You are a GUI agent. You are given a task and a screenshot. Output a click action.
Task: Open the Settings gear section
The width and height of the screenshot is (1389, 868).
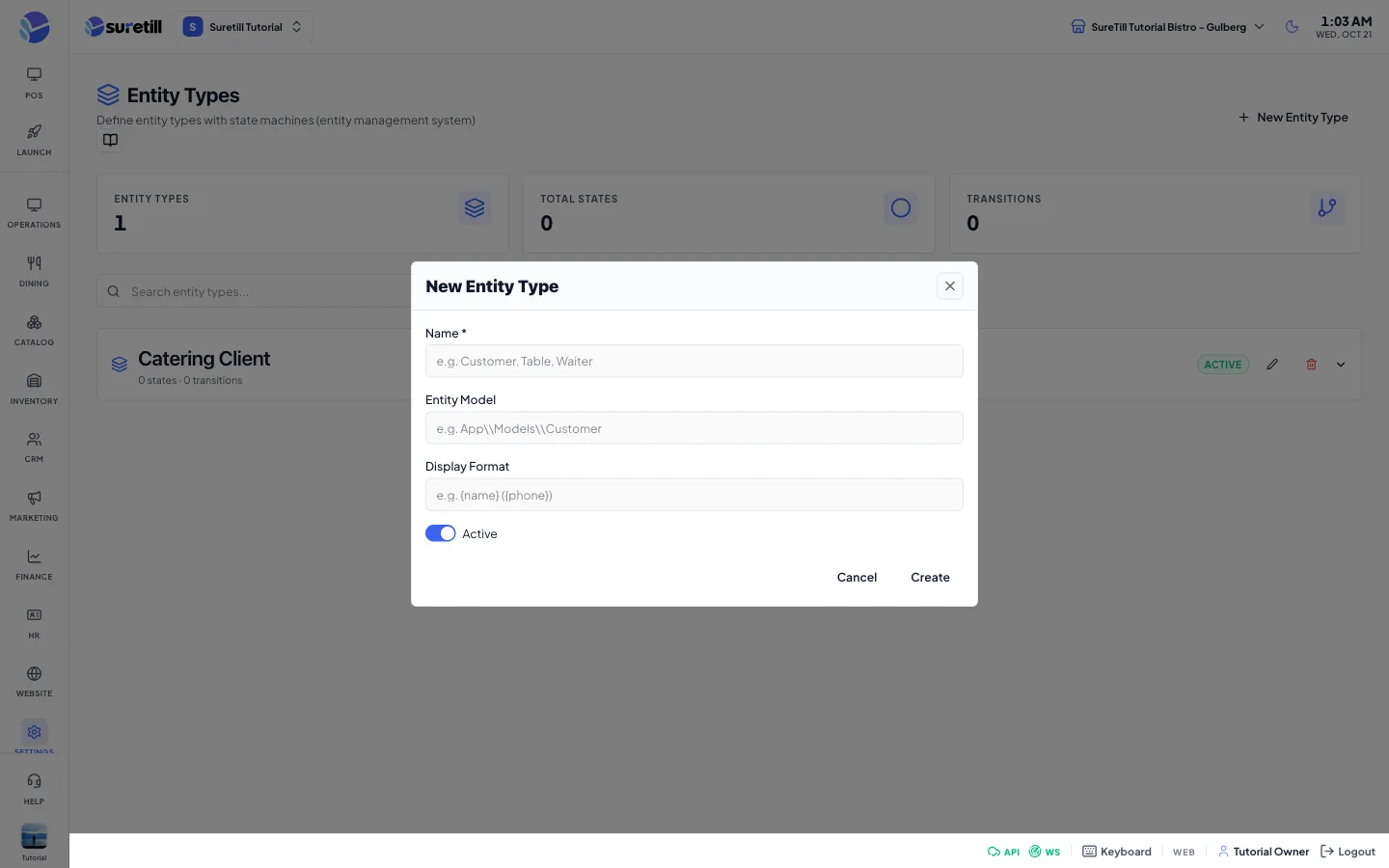coord(34,735)
